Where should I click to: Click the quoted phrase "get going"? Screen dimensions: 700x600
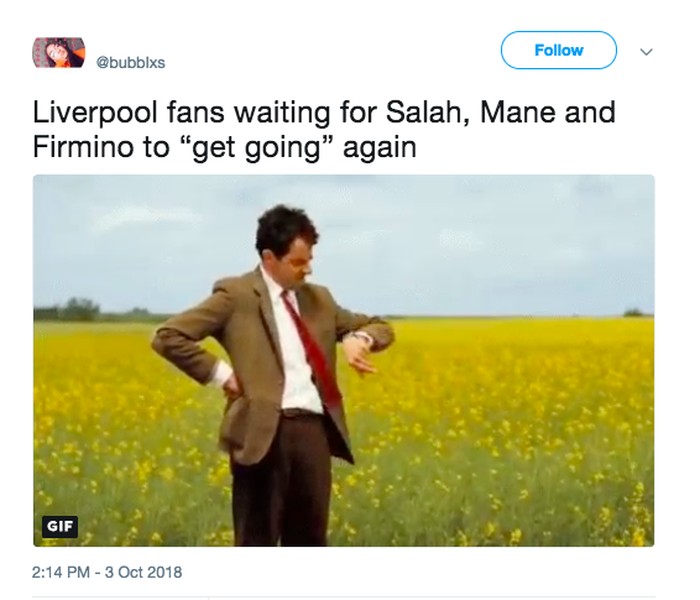pos(259,147)
